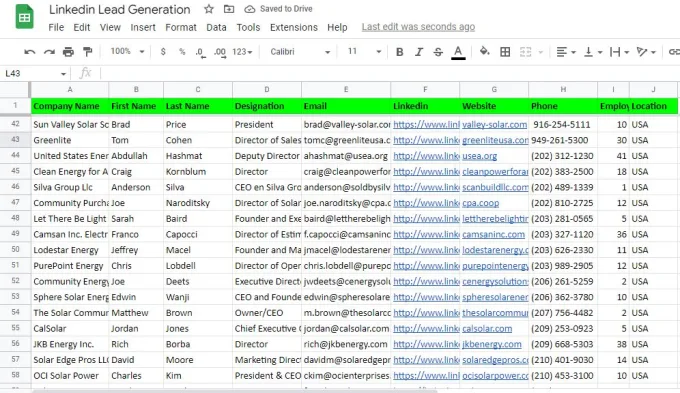Open the File menu

coord(56,27)
